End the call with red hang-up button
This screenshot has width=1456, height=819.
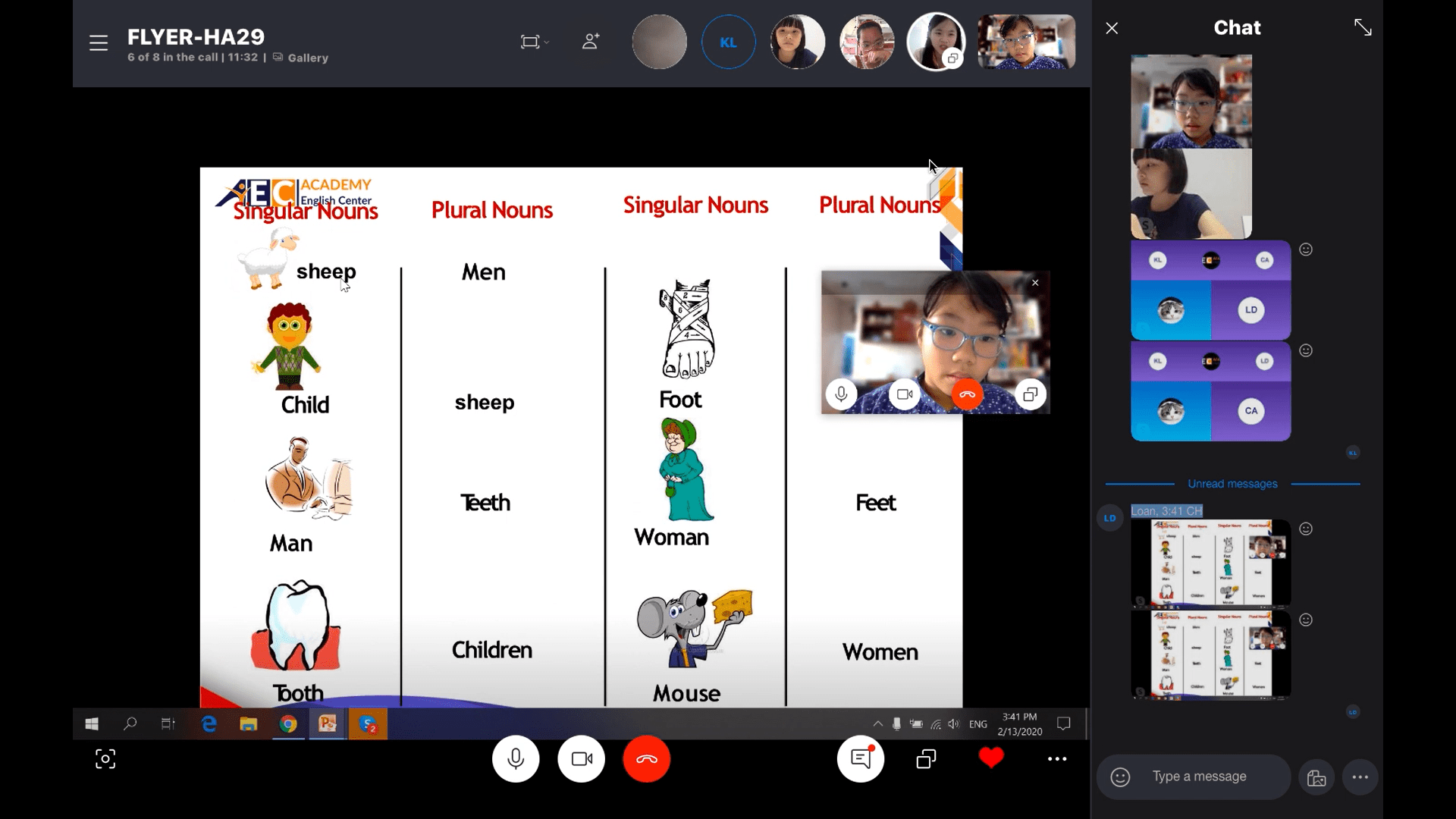[x=647, y=759]
